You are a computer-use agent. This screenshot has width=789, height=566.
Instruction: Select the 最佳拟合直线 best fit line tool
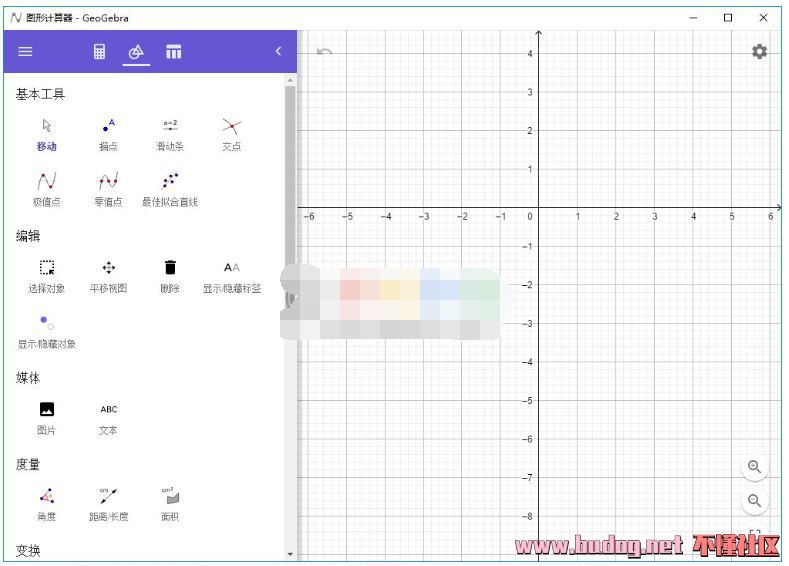coord(170,189)
